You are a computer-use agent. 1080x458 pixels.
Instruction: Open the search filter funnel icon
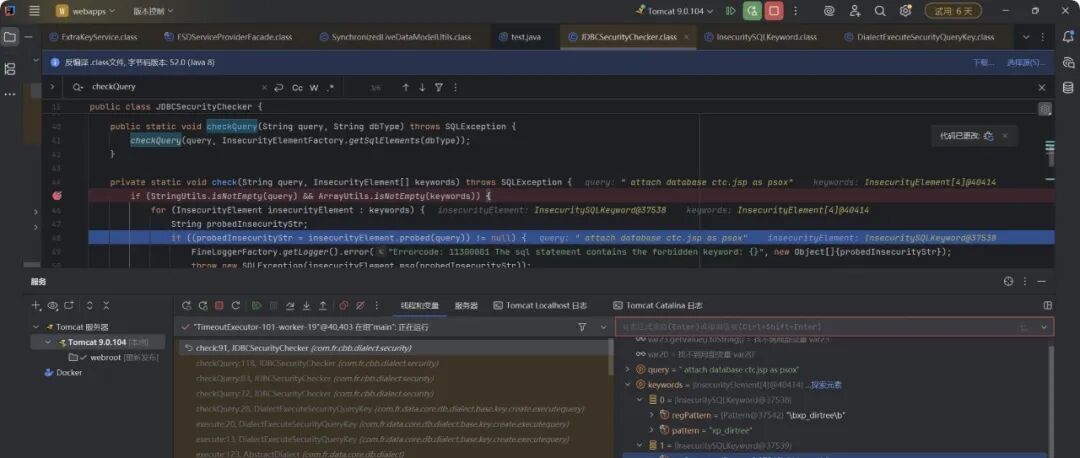pyautogui.click(x=439, y=87)
